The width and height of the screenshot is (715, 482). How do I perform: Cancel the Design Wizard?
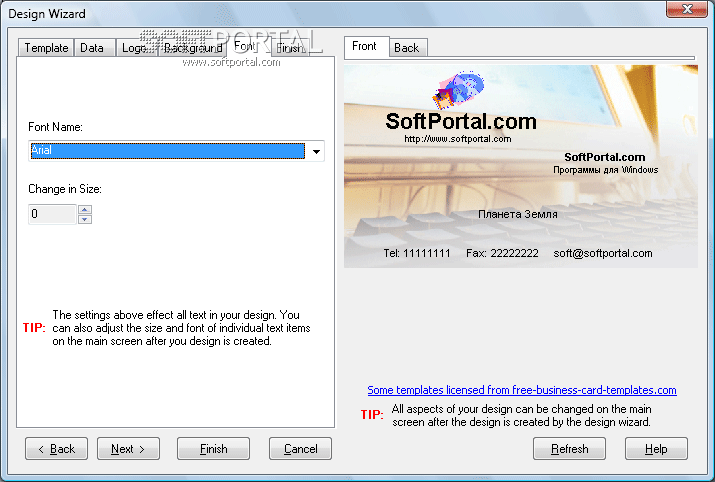point(301,449)
